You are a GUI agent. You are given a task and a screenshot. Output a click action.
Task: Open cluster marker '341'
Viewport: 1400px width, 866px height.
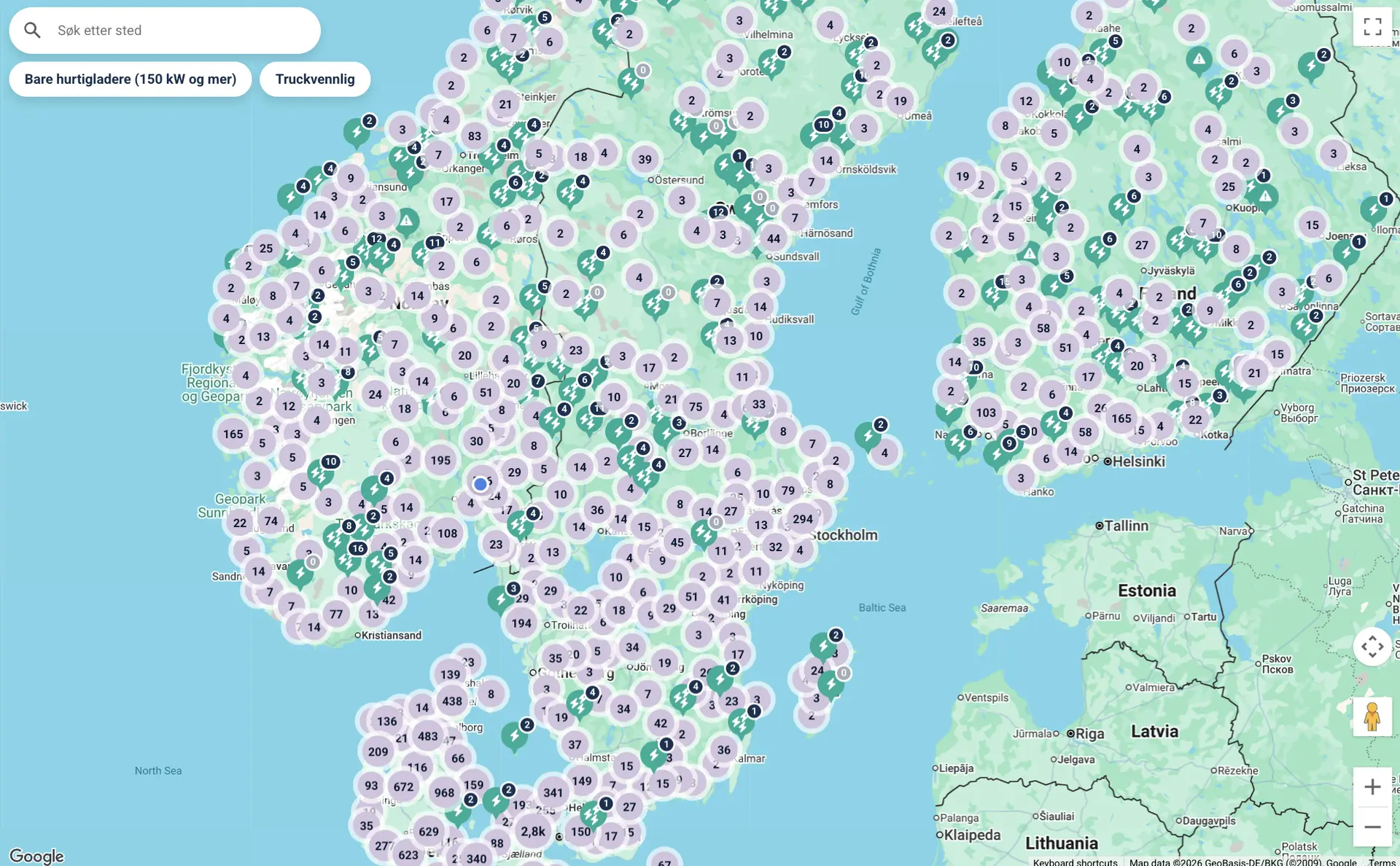point(553,792)
